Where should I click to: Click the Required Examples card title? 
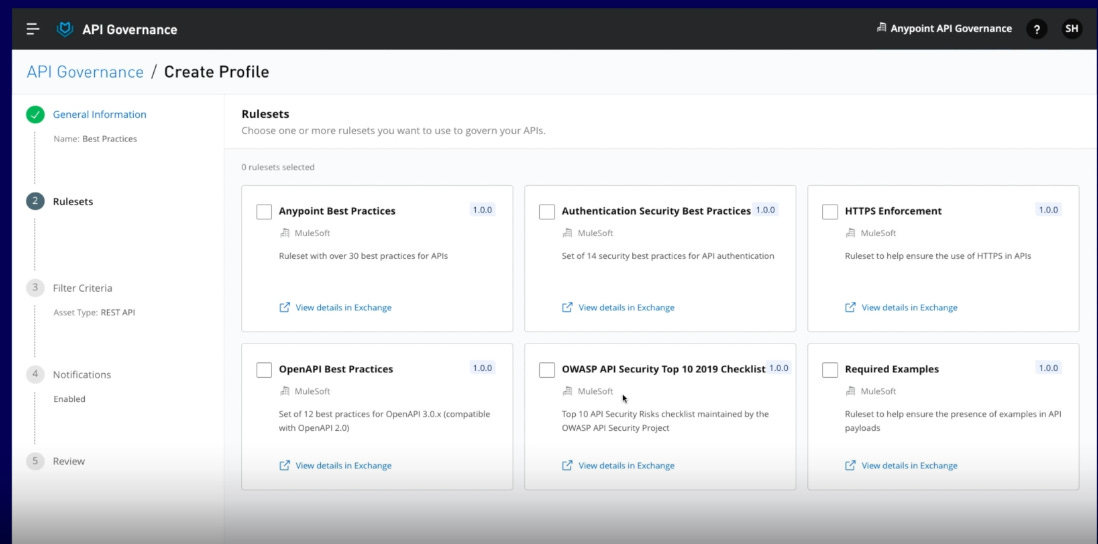[891, 369]
